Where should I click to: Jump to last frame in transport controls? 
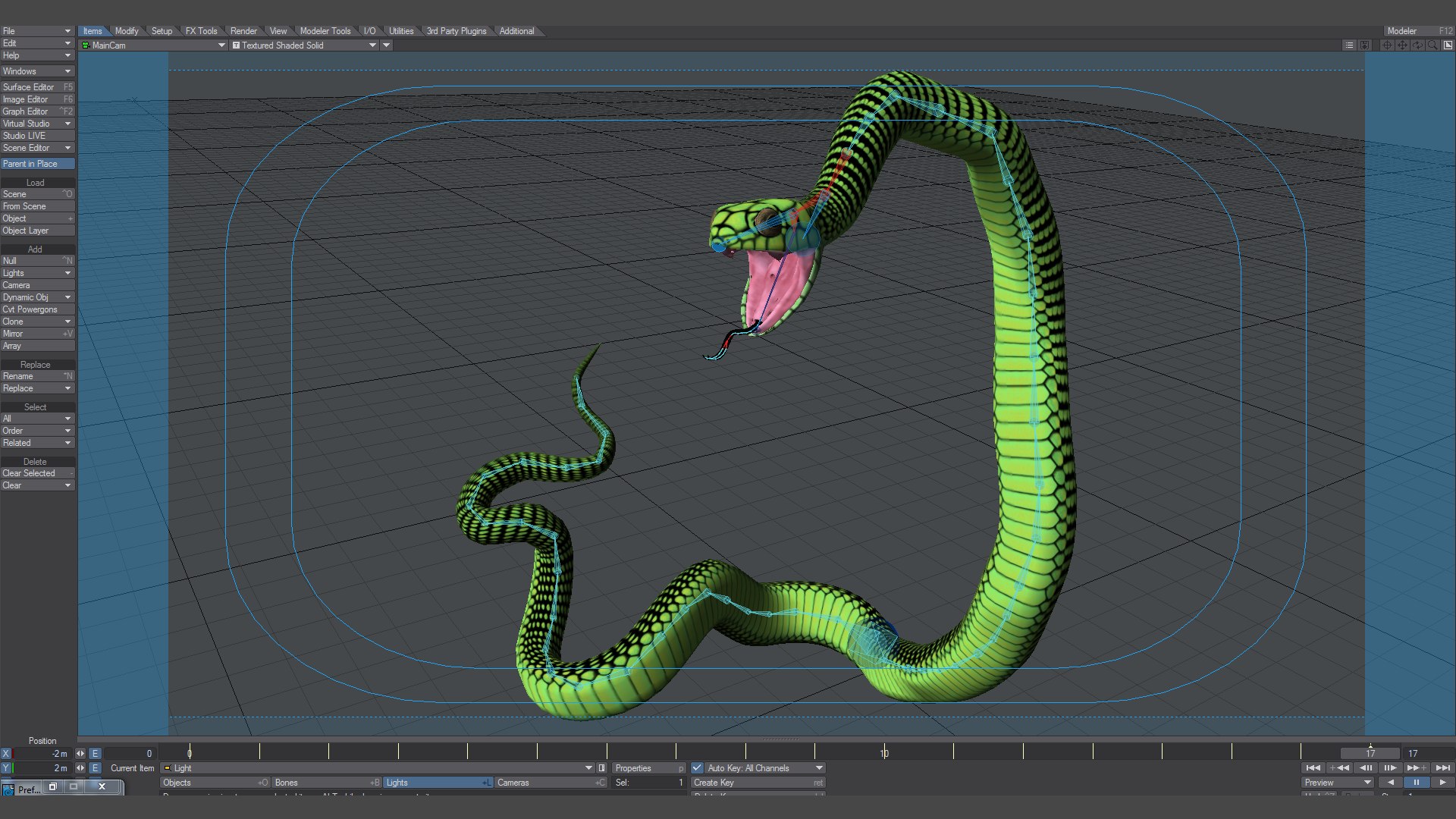(x=1442, y=768)
